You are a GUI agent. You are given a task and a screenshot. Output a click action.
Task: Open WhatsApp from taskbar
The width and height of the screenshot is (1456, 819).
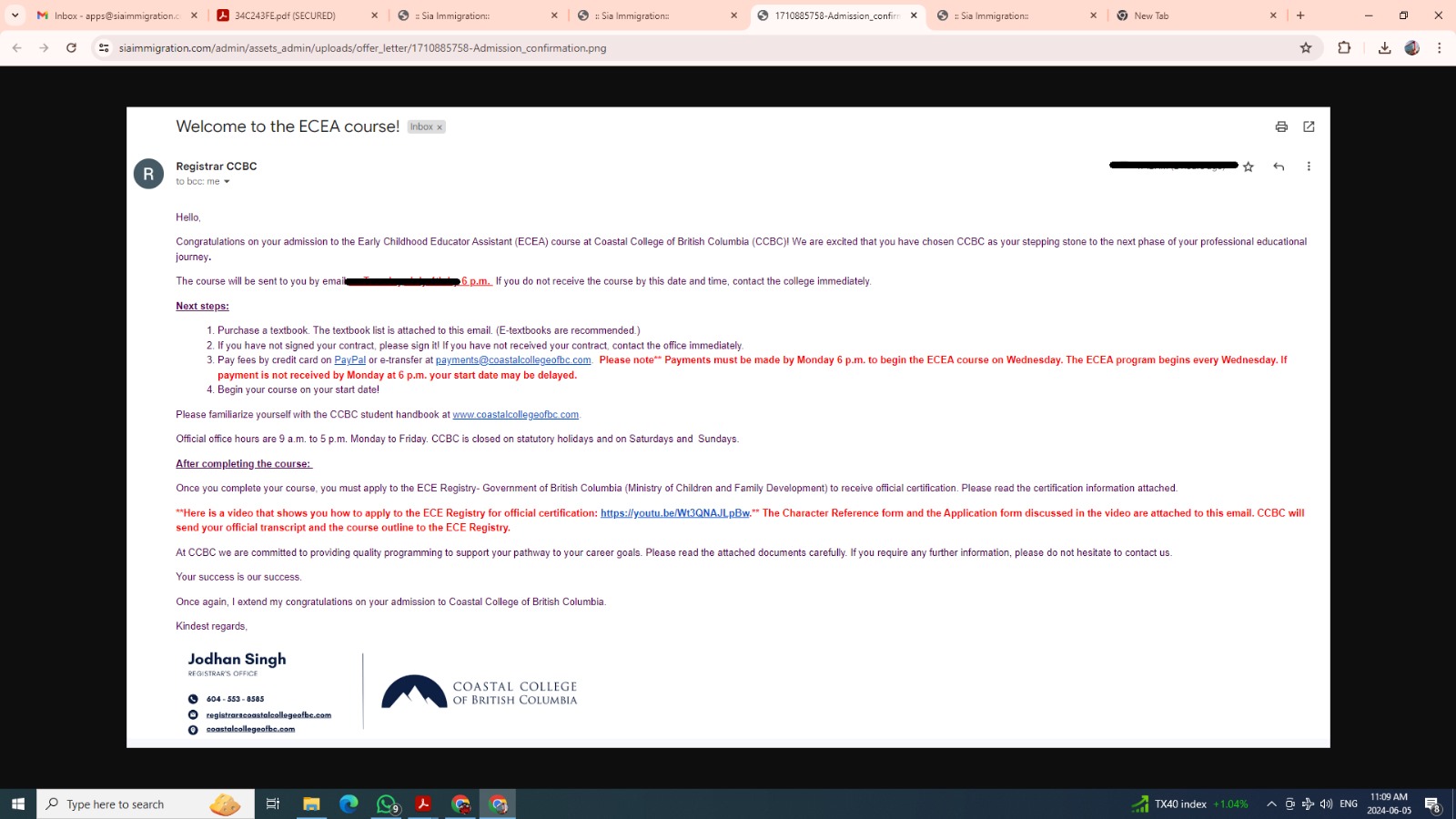(x=387, y=804)
